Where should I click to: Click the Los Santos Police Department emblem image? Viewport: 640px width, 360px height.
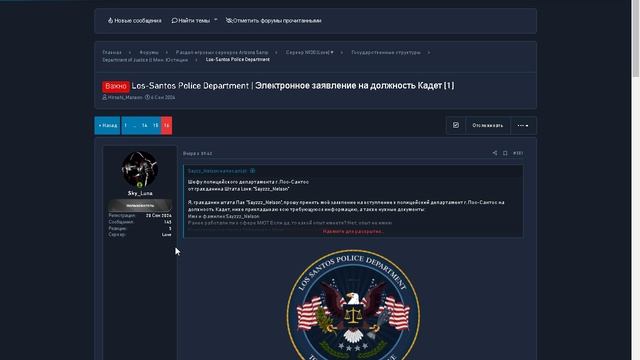tap(353, 305)
